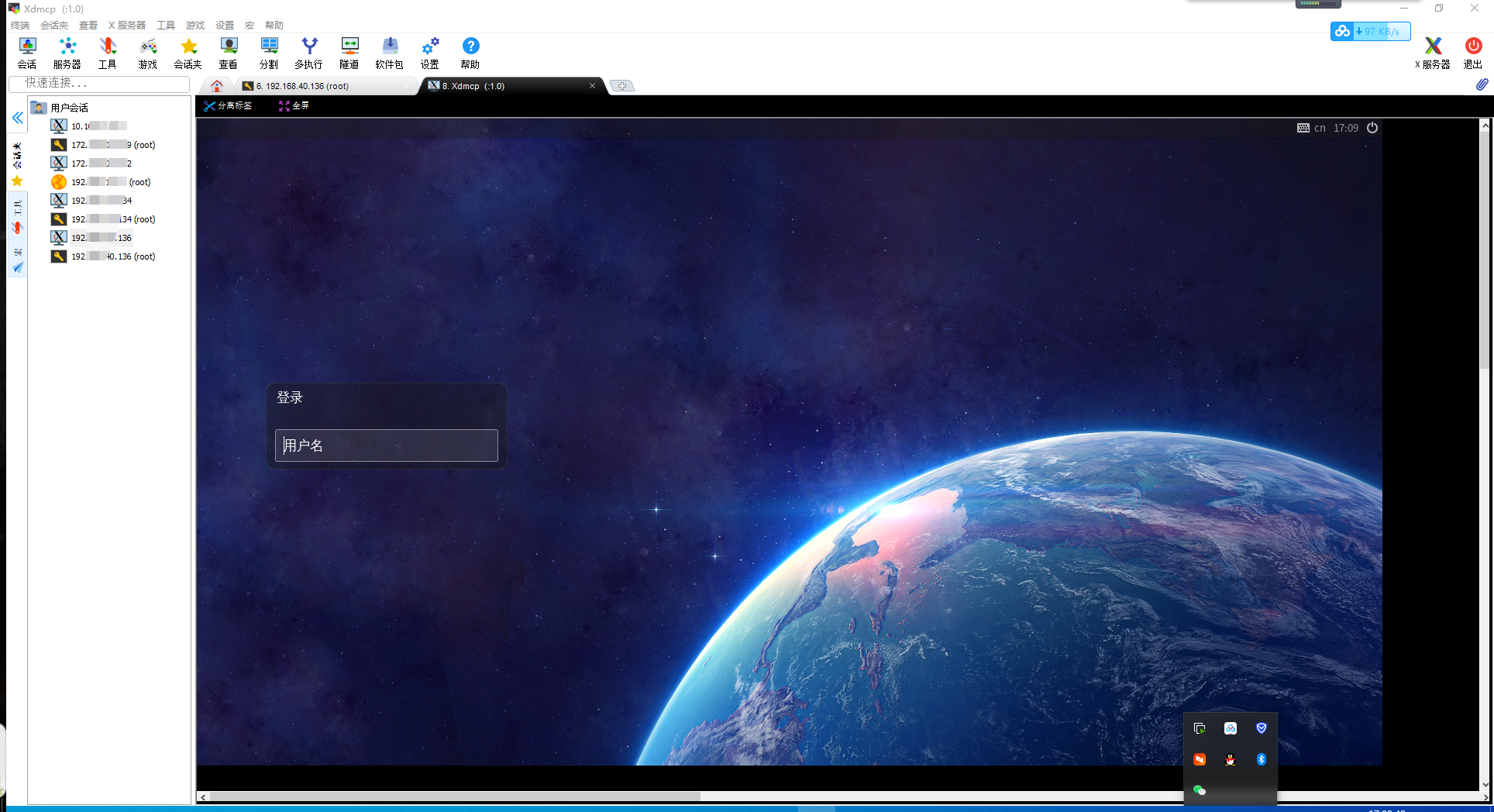
Task: Open the 宏 vertical sidebar tab with paper plane
Action: [17, 260]
